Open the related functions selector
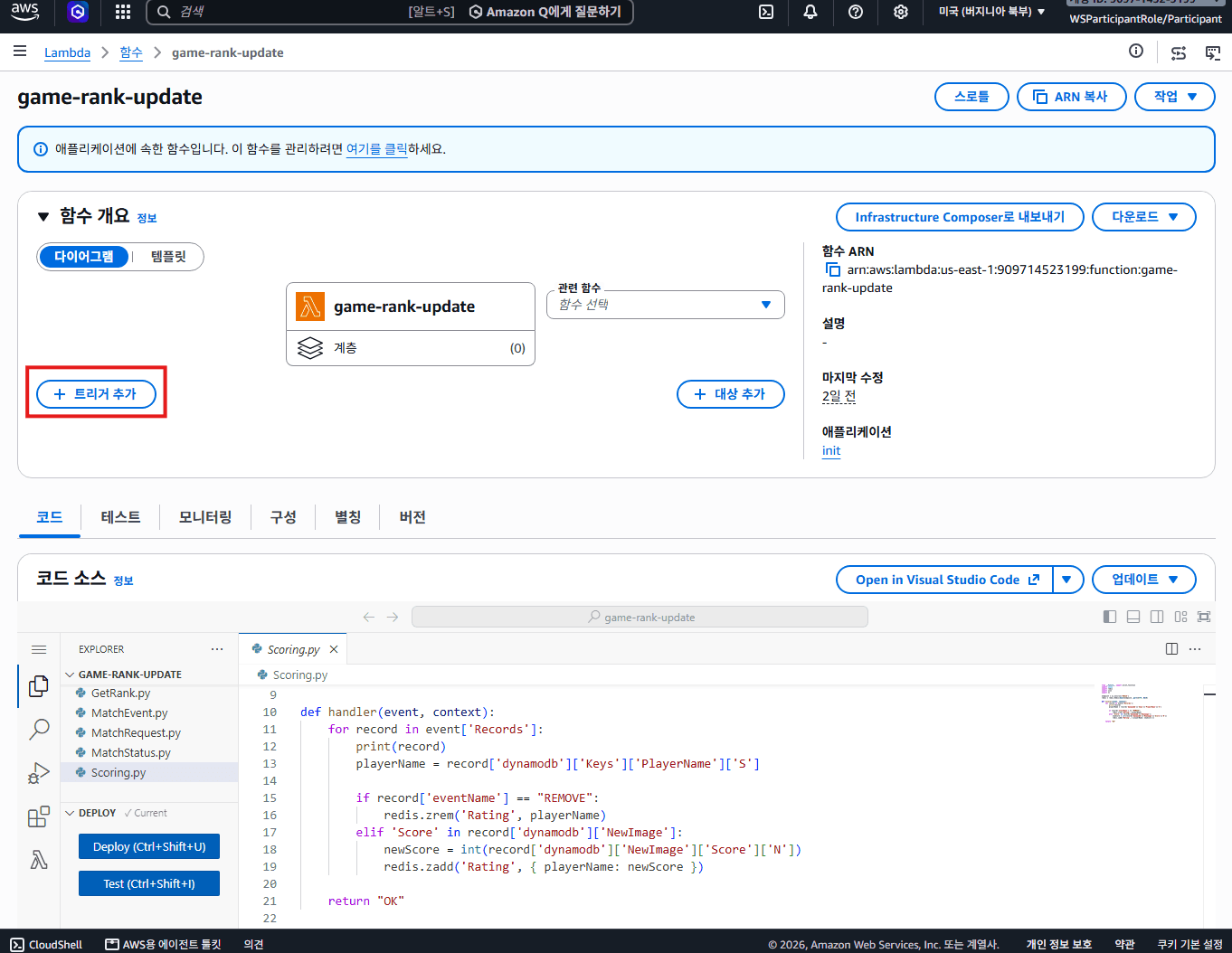Image resolution: width=1232 pixels, height=953 pixels. [666, 305]
